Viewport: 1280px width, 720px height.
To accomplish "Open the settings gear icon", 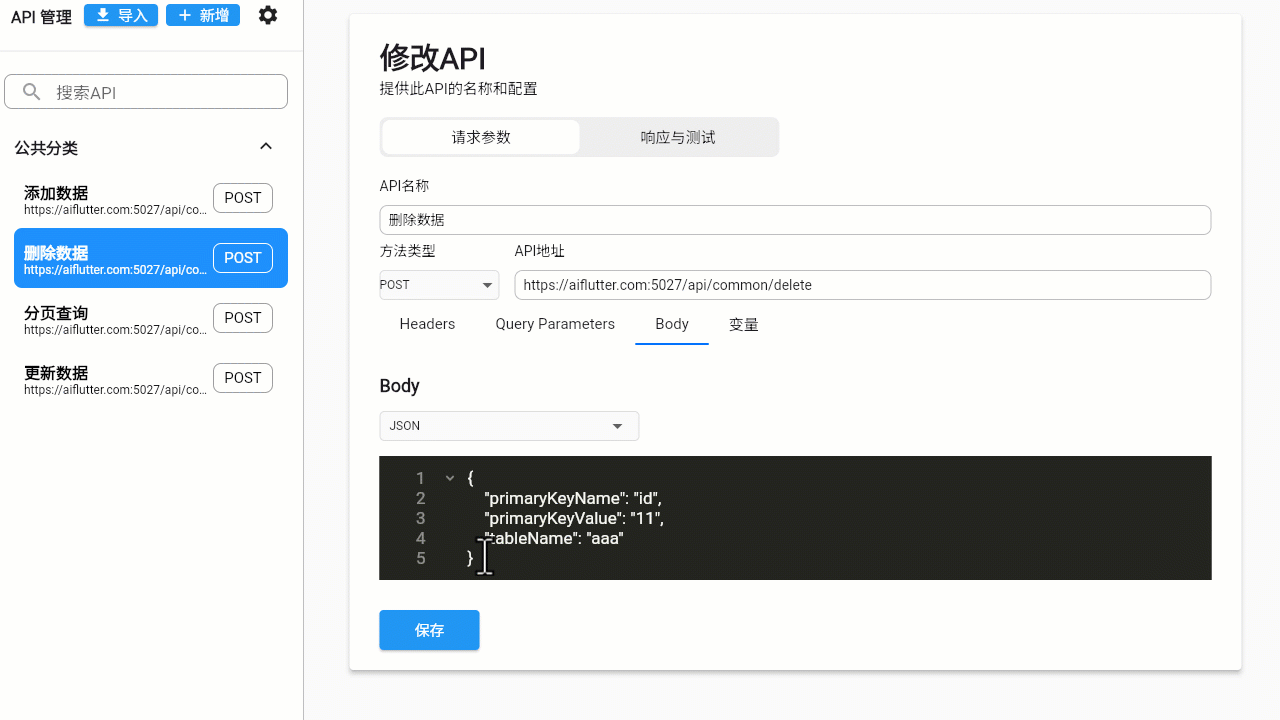I will point(267,15).
